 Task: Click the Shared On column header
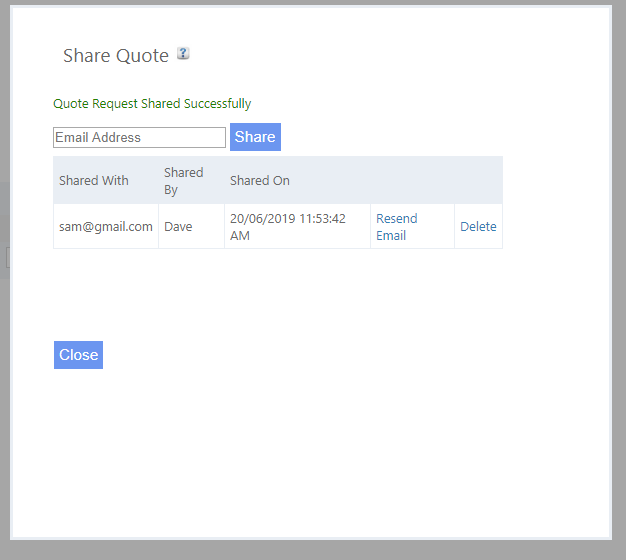click(x=260, y=181)
